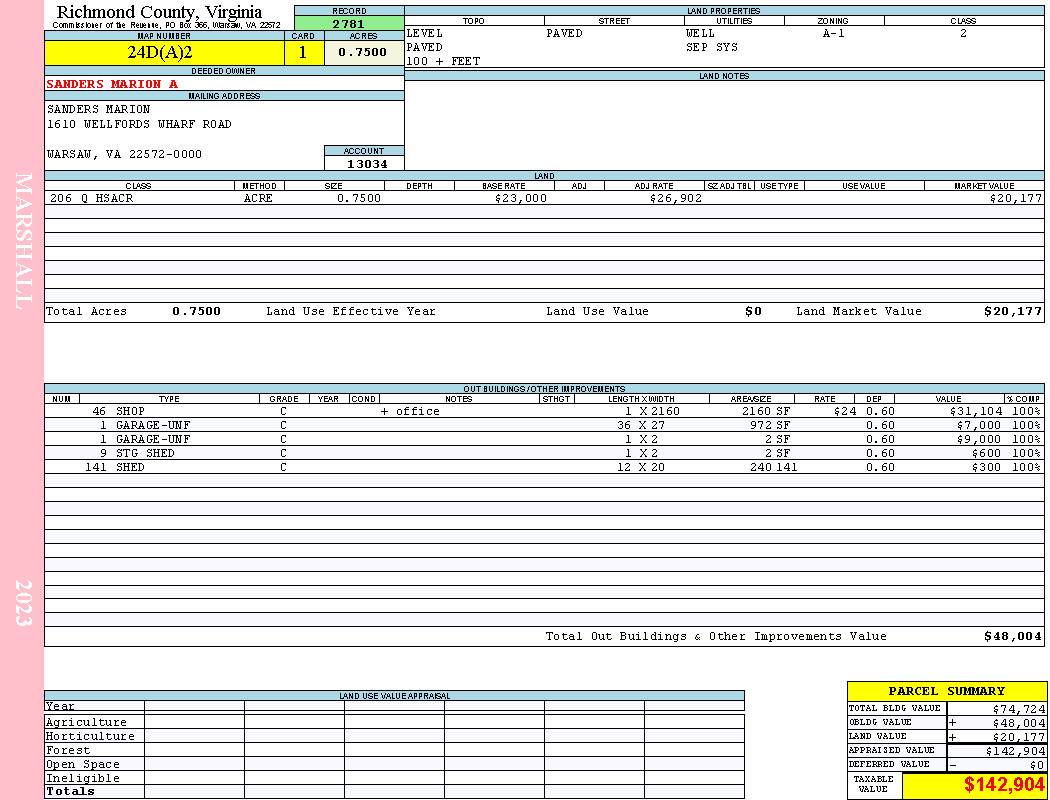Click the WARSAW, VA 22572-0000 line
1050x800 pixels.
pyautogui.click(x=124, y=154)
